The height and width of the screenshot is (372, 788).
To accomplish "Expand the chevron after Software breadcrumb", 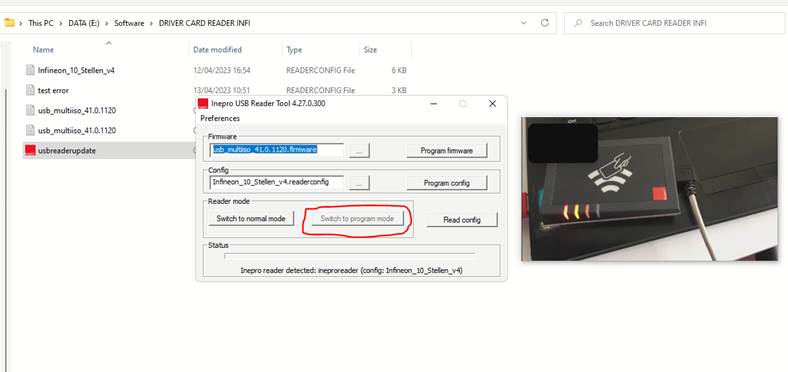I will [x=151, y=23].
